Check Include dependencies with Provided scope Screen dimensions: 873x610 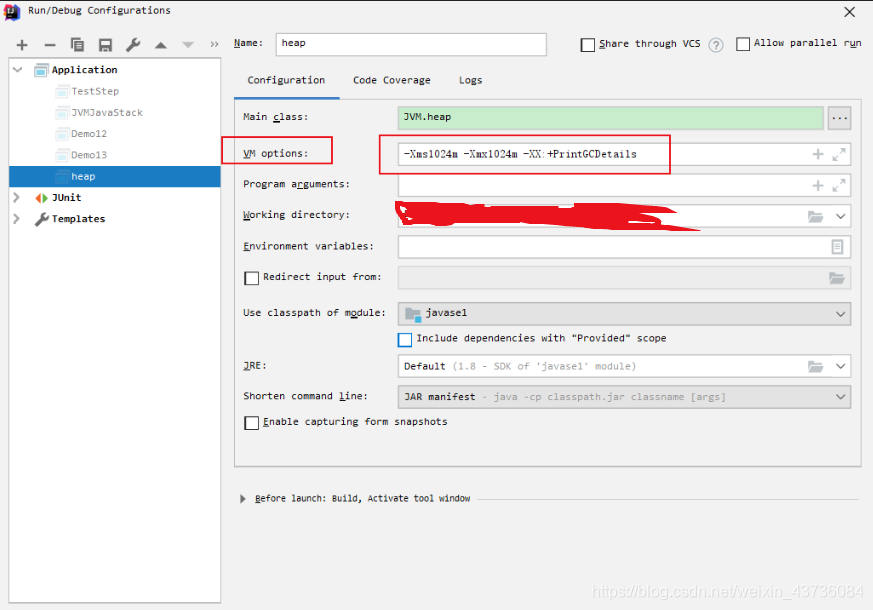pos(405,340)
